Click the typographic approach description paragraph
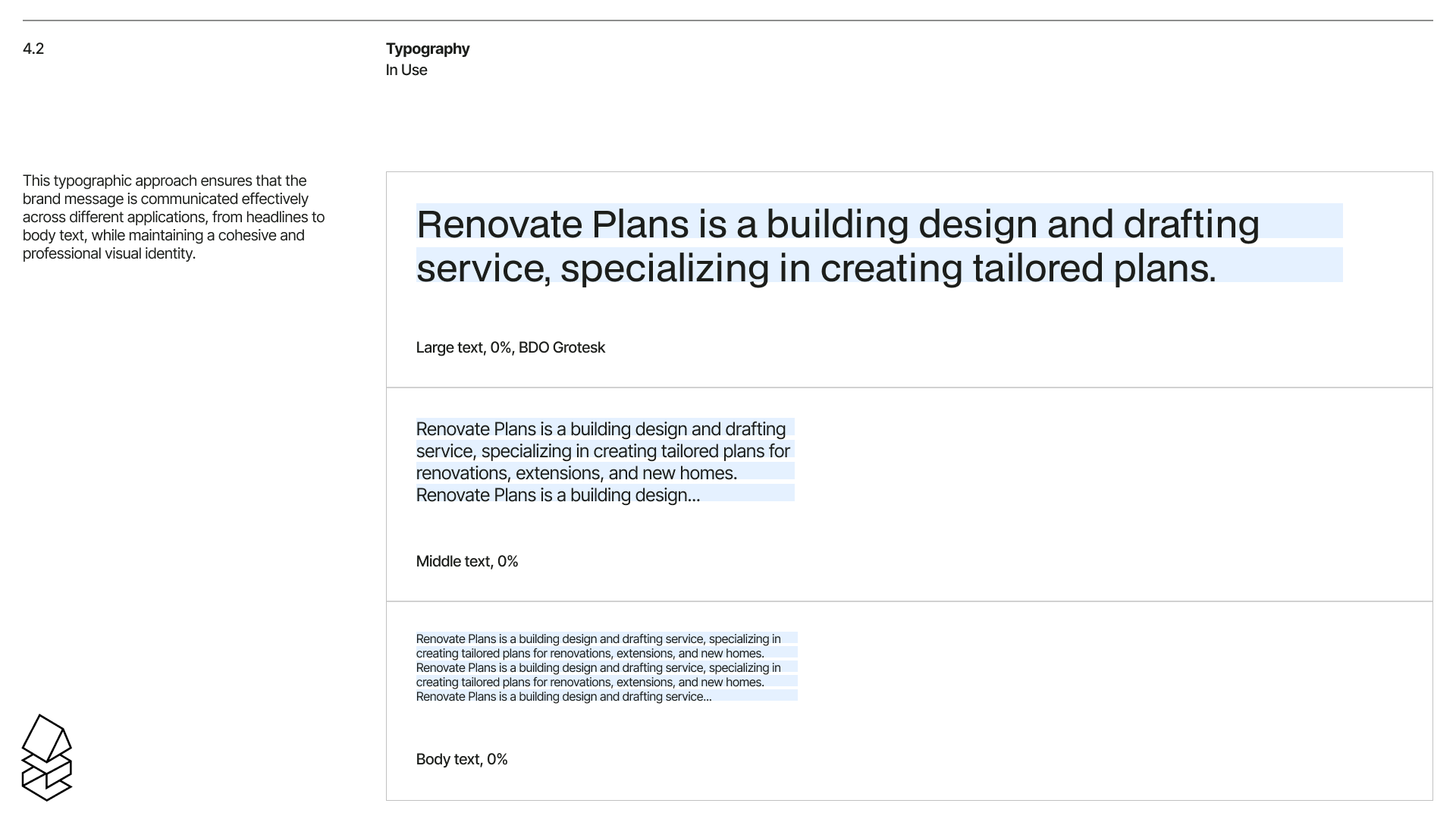The width and height of the screenshot is (1456, 819). (x=173, y=217)
